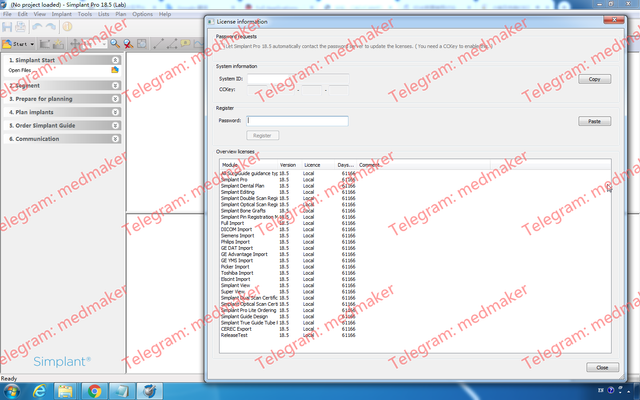The image size is (640, 400).
Task: Open the Edit menu
Action: [x=22, y=14]
